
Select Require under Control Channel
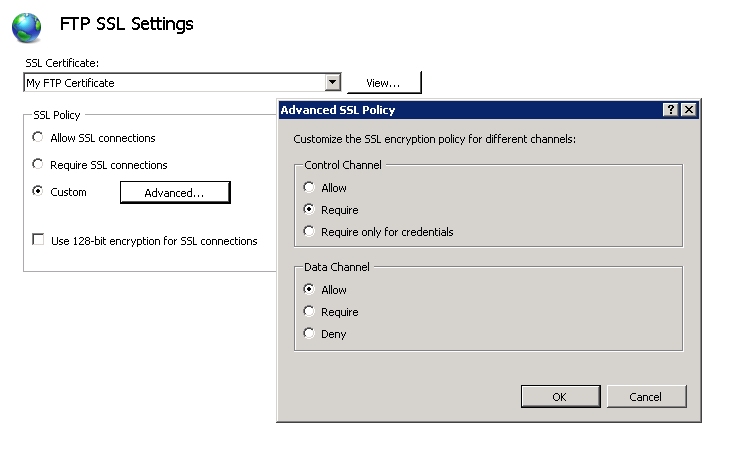(x=310, y=210)
